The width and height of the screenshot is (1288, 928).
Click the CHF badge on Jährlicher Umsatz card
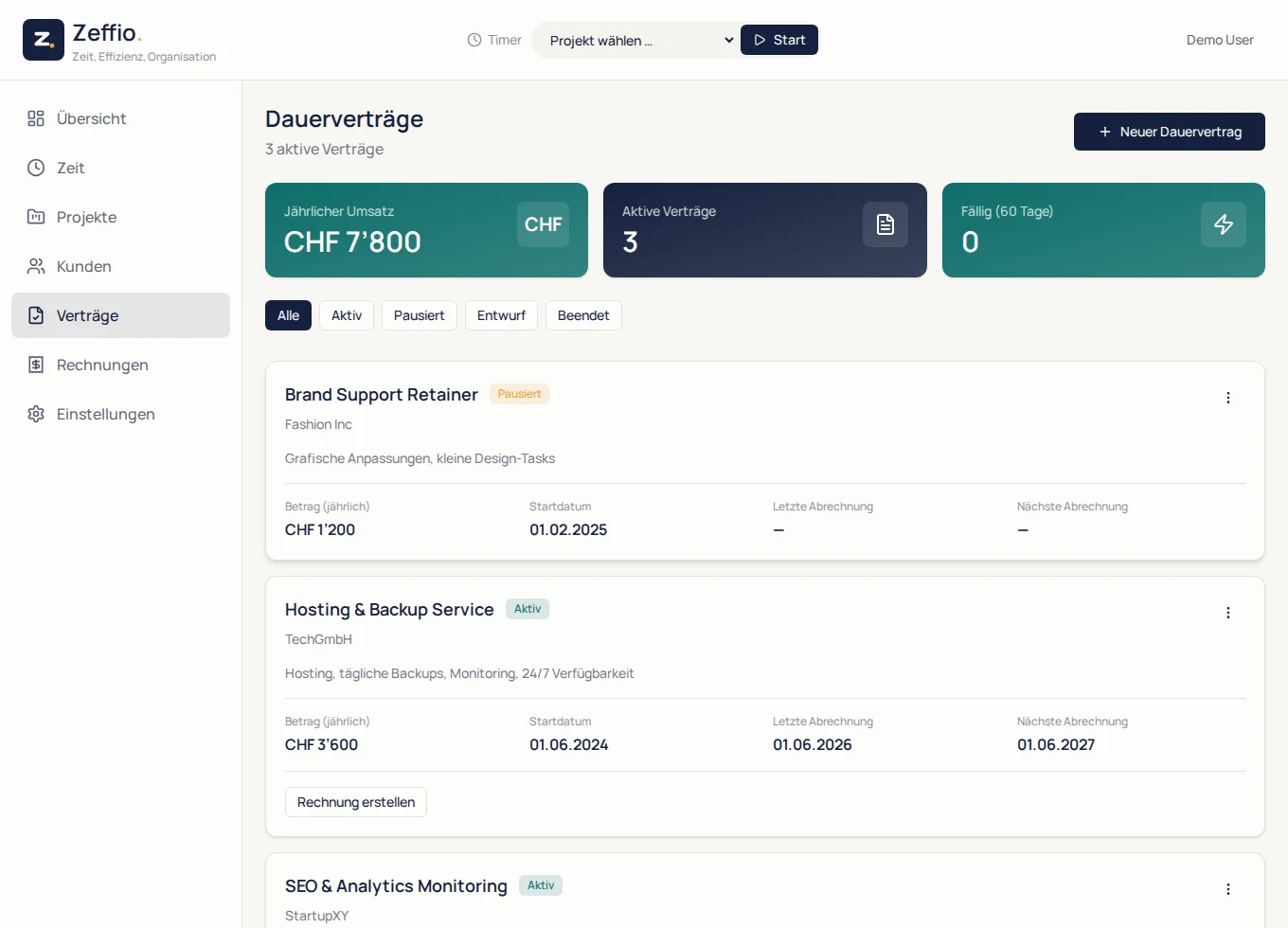[x=543, y=224]
